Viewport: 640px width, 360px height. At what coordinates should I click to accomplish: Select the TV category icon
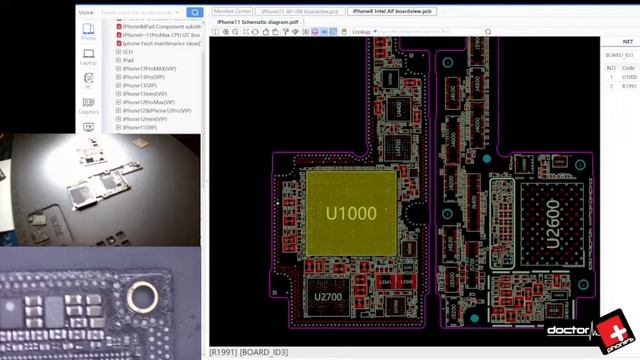(89, 127)
